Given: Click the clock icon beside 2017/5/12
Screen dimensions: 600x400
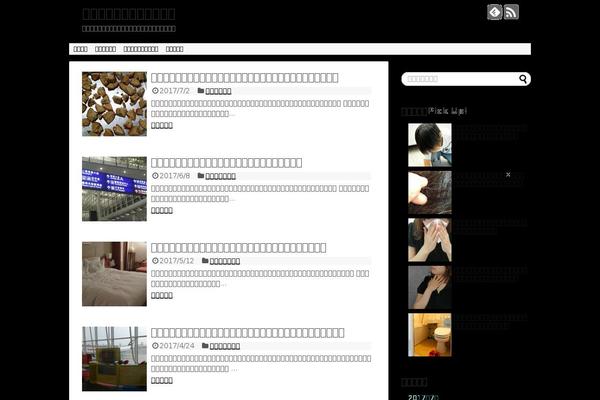Looking at the screenshot, I should [x=155, y=261].
